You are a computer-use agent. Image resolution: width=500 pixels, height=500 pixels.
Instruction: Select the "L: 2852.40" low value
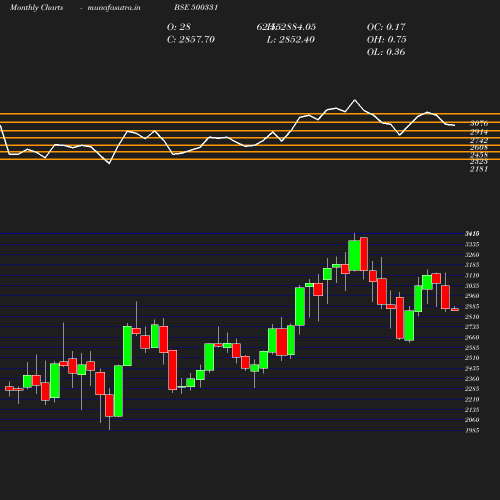pos(291,39)
